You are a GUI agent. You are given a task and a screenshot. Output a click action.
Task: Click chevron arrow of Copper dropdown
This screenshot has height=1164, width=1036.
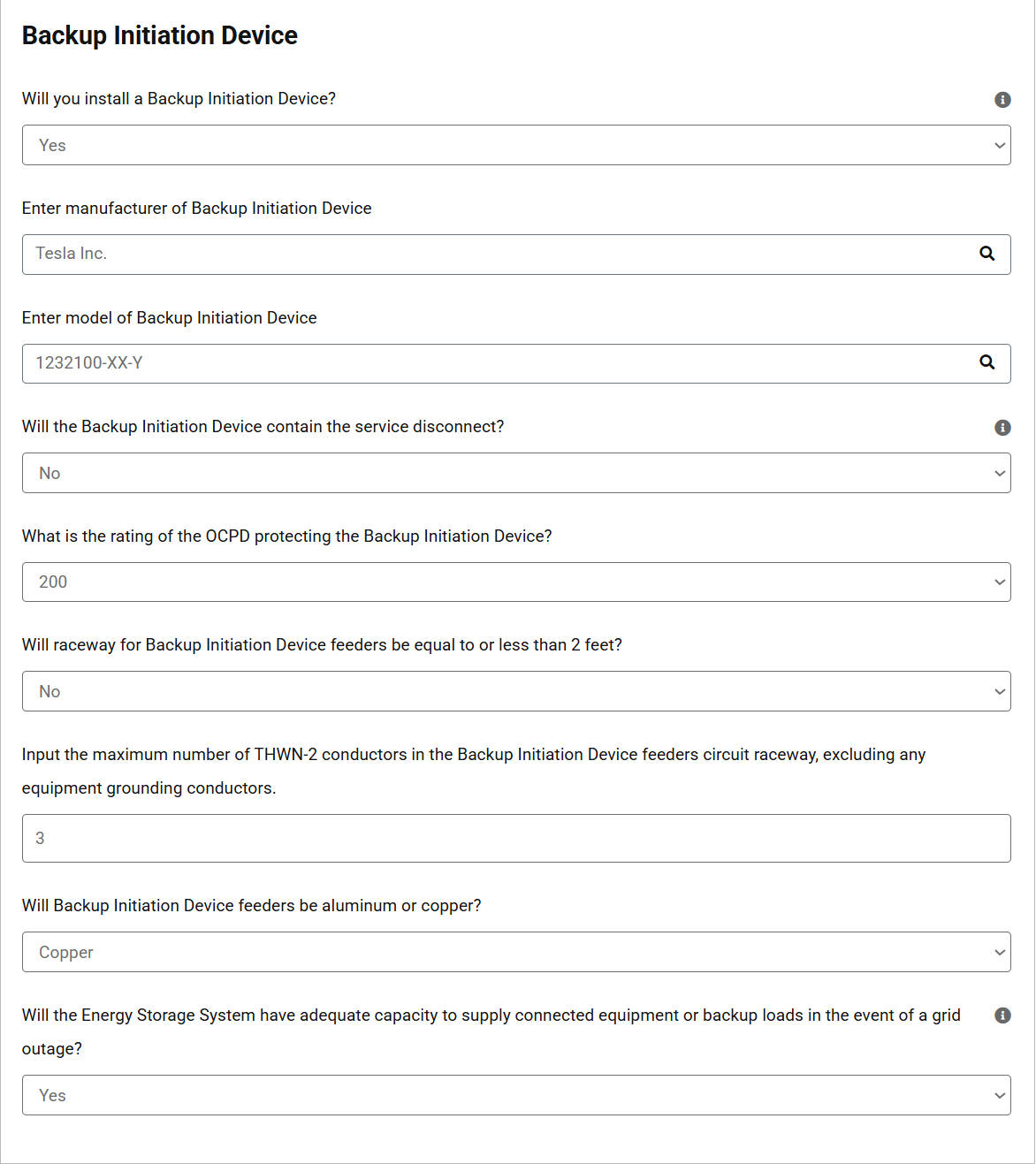[1000, 953]
